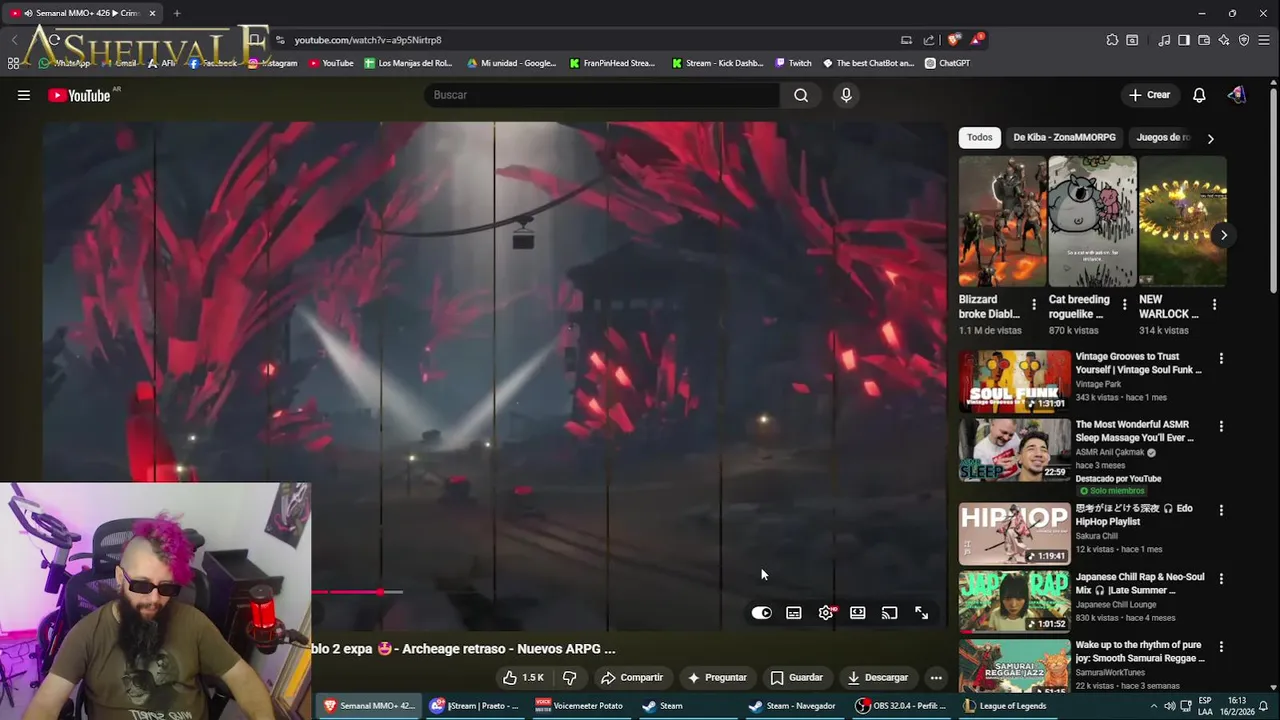Open the YouTube notifications bell

(x=1199, y=95)
